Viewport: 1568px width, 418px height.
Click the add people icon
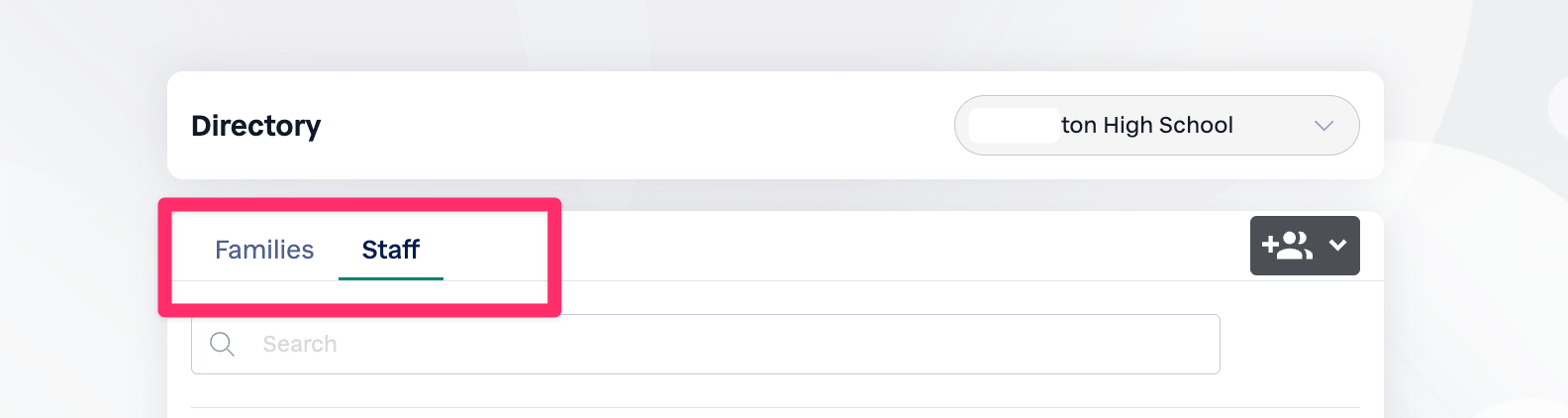(x=1287, y=246)
